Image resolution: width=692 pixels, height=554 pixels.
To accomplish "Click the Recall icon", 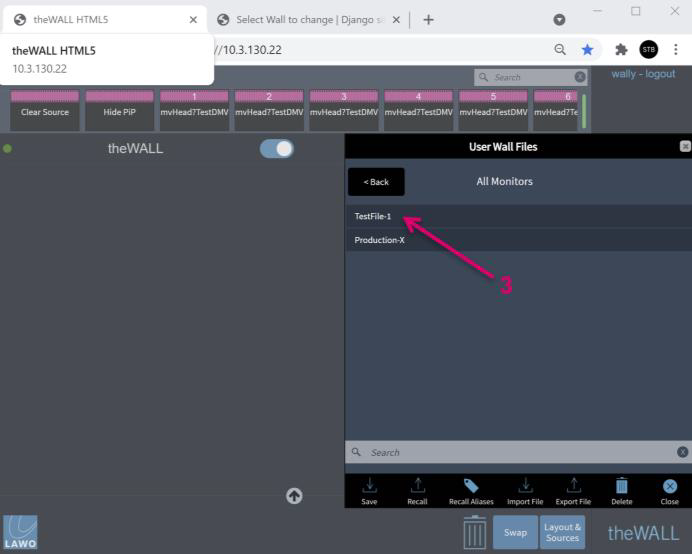I will point(417,485).
